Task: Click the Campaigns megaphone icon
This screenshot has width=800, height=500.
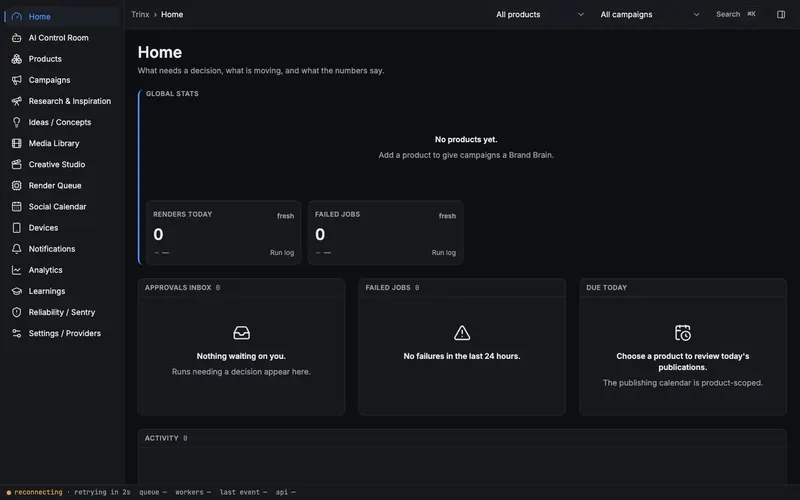Action: click(17, 80)
